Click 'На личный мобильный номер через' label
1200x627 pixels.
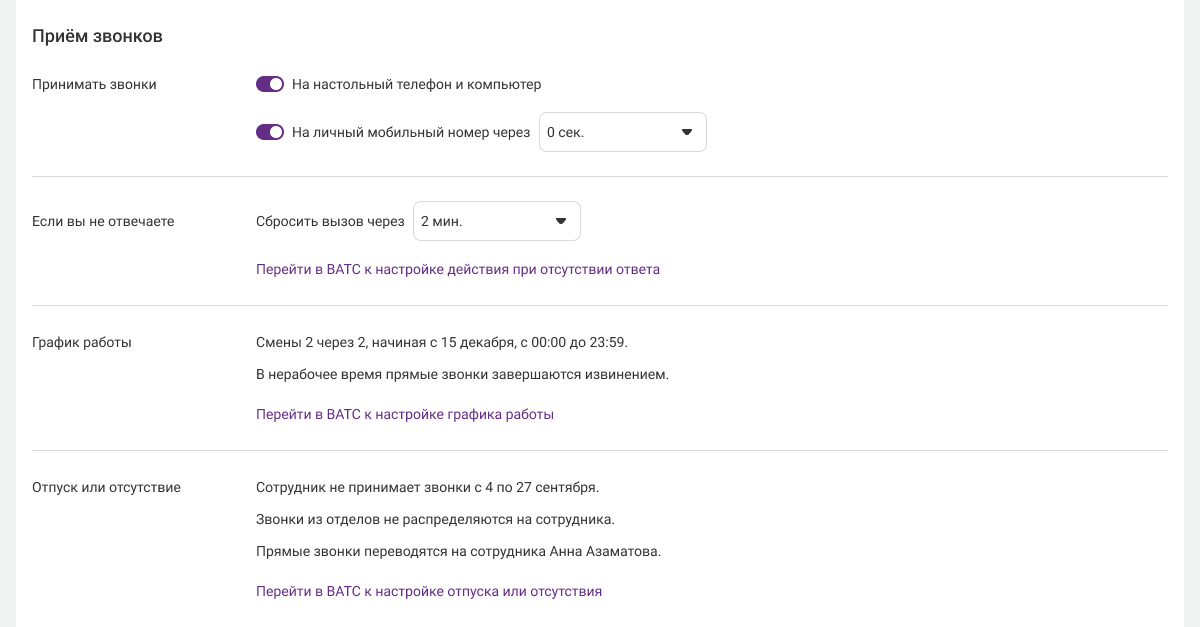411,132
